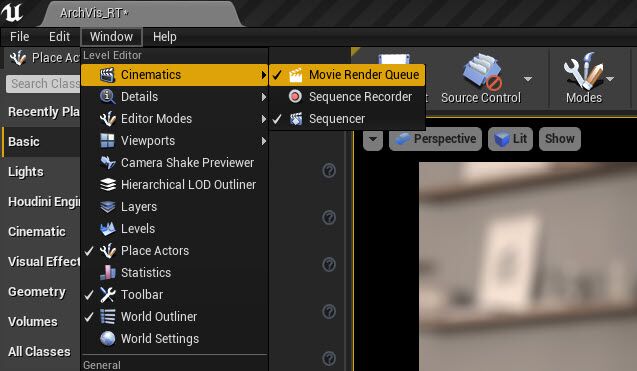Screen dimensions: 637x371
Task: Uncheck the Place Actors checkmark
Action: pos(89,251)
